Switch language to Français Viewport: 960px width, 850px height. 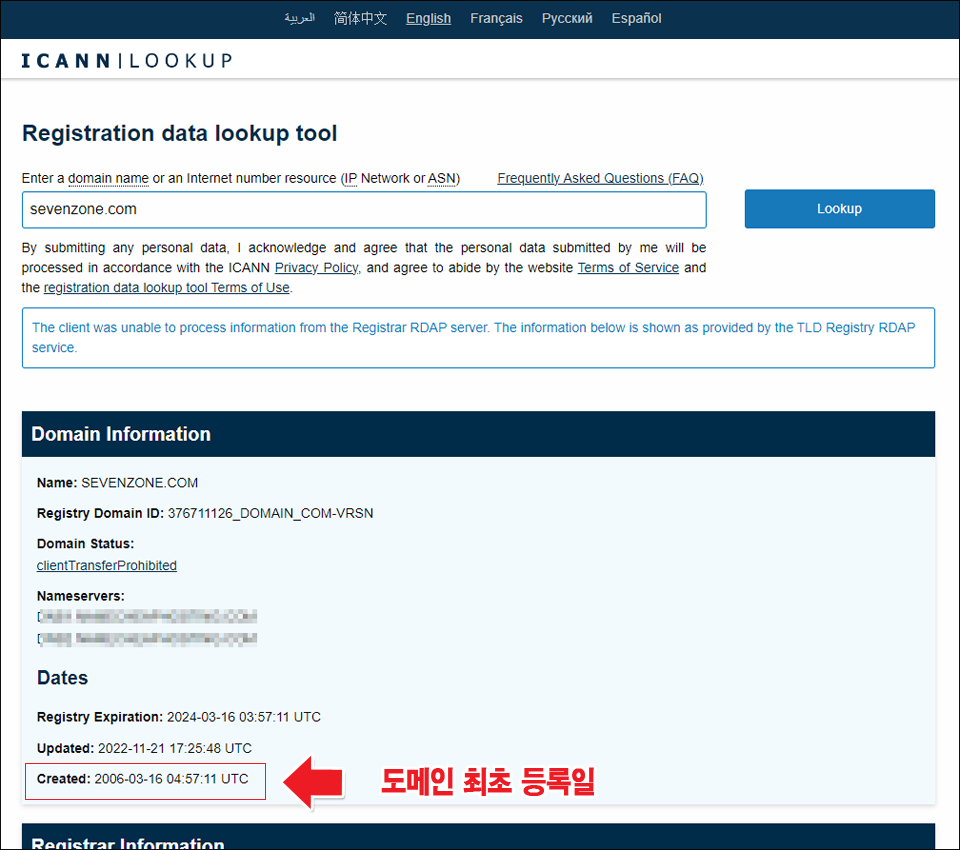pos(496,18)
